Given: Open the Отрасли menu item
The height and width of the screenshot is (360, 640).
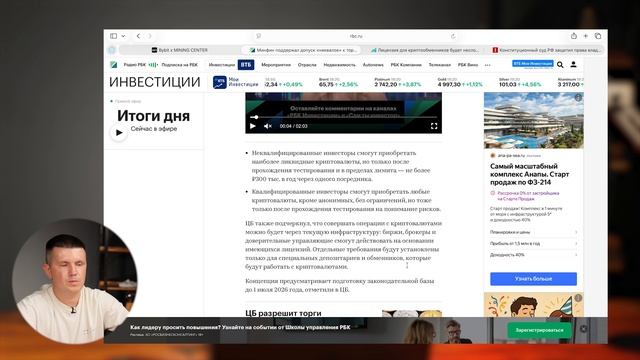Looking at the screenshot, I should (307, 64).
